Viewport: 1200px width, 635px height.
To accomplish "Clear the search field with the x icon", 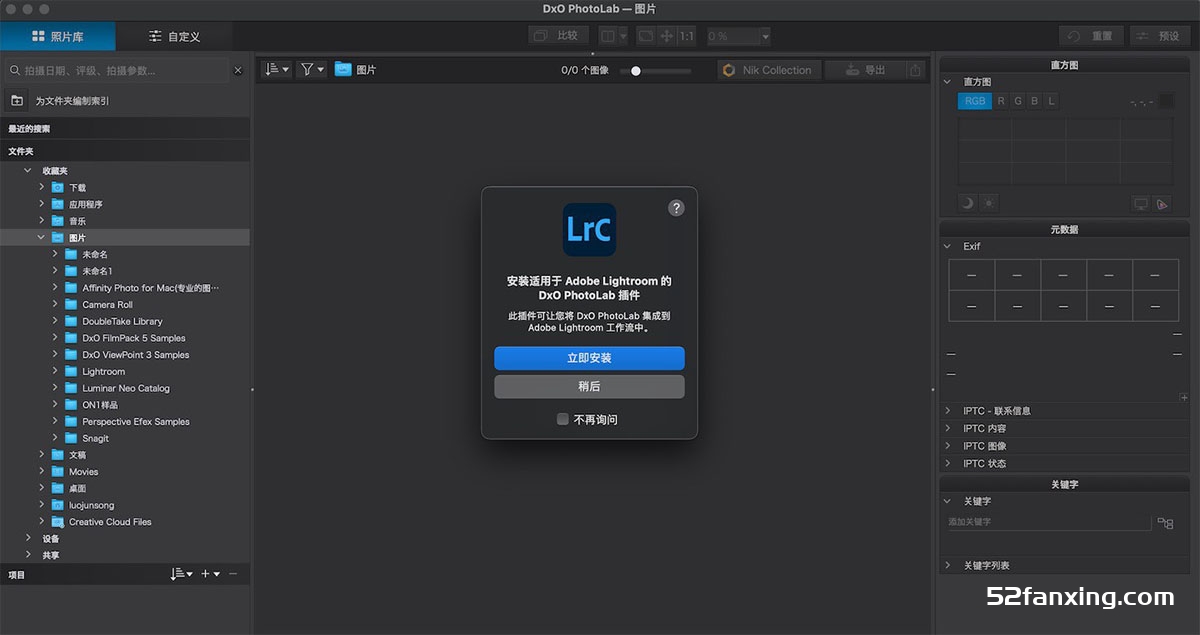I will click(238, 71).
